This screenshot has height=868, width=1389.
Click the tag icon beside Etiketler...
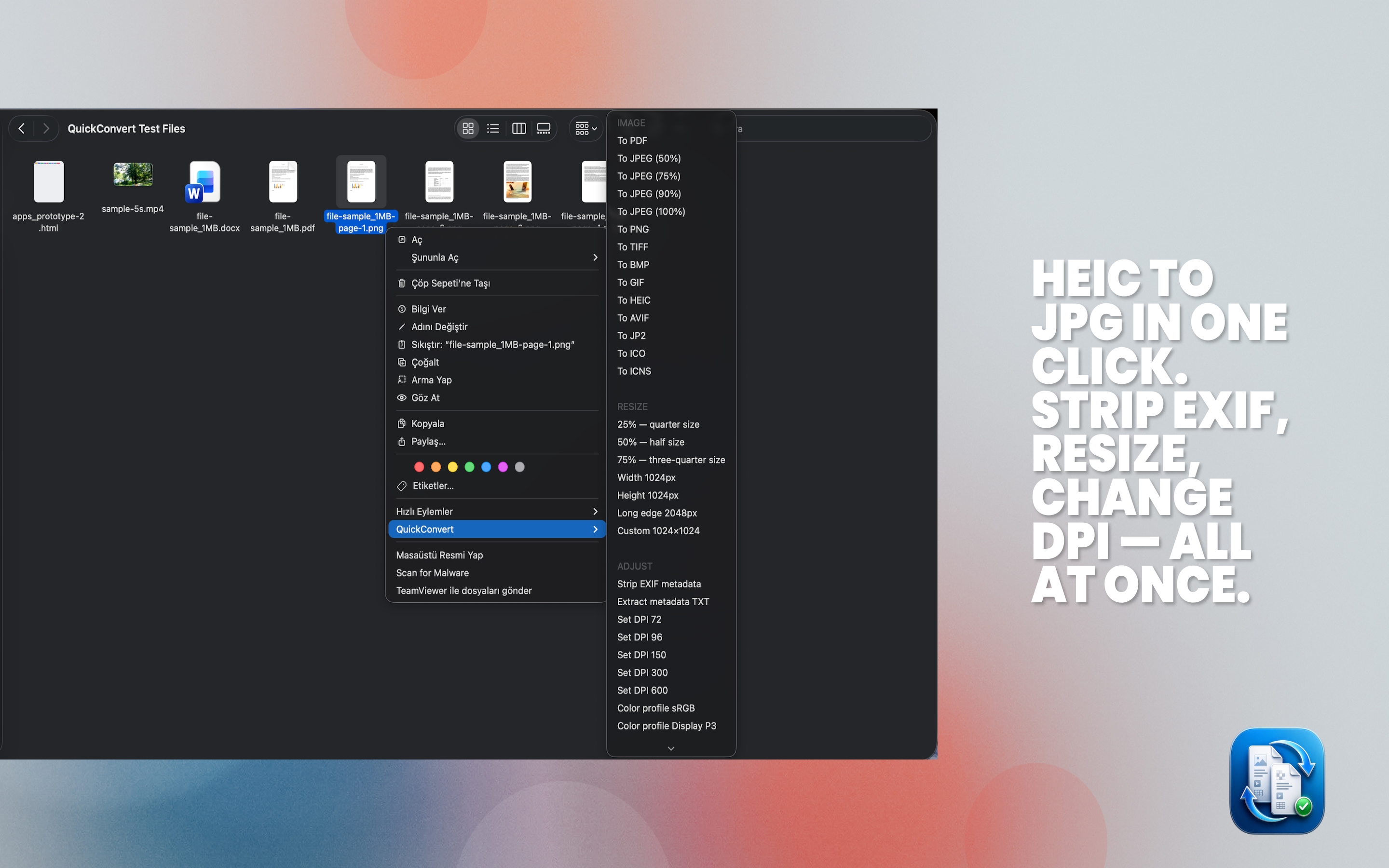(402, 486)
